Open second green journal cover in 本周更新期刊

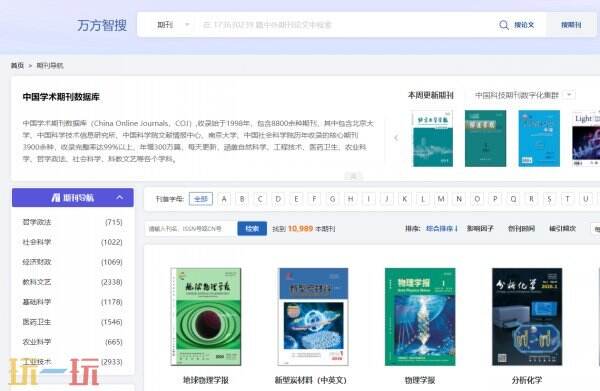(x=485, y=138)
